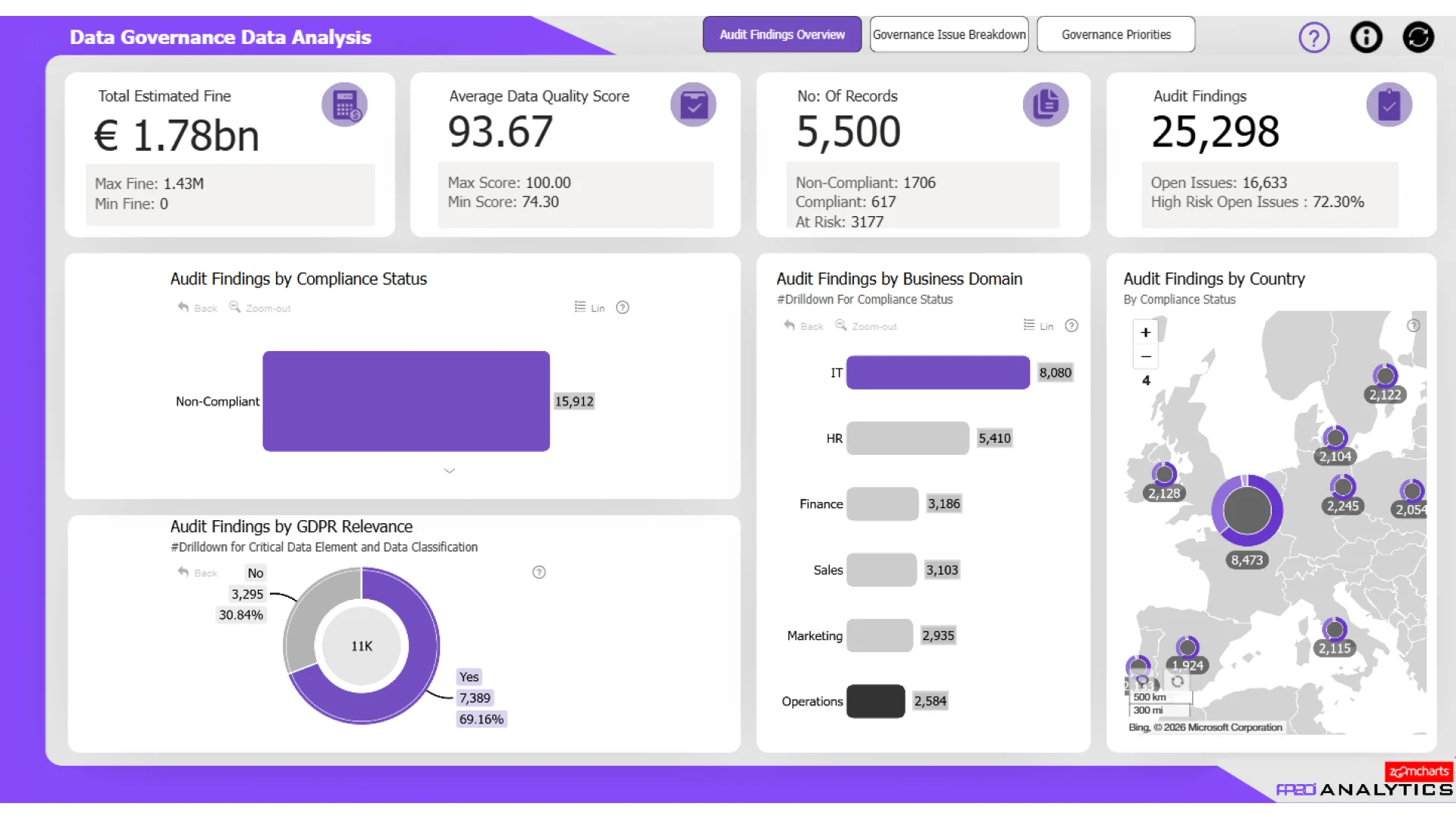Switch to Governance Issue Breakdown tab

pyautogui.click(x=949, y=35)
